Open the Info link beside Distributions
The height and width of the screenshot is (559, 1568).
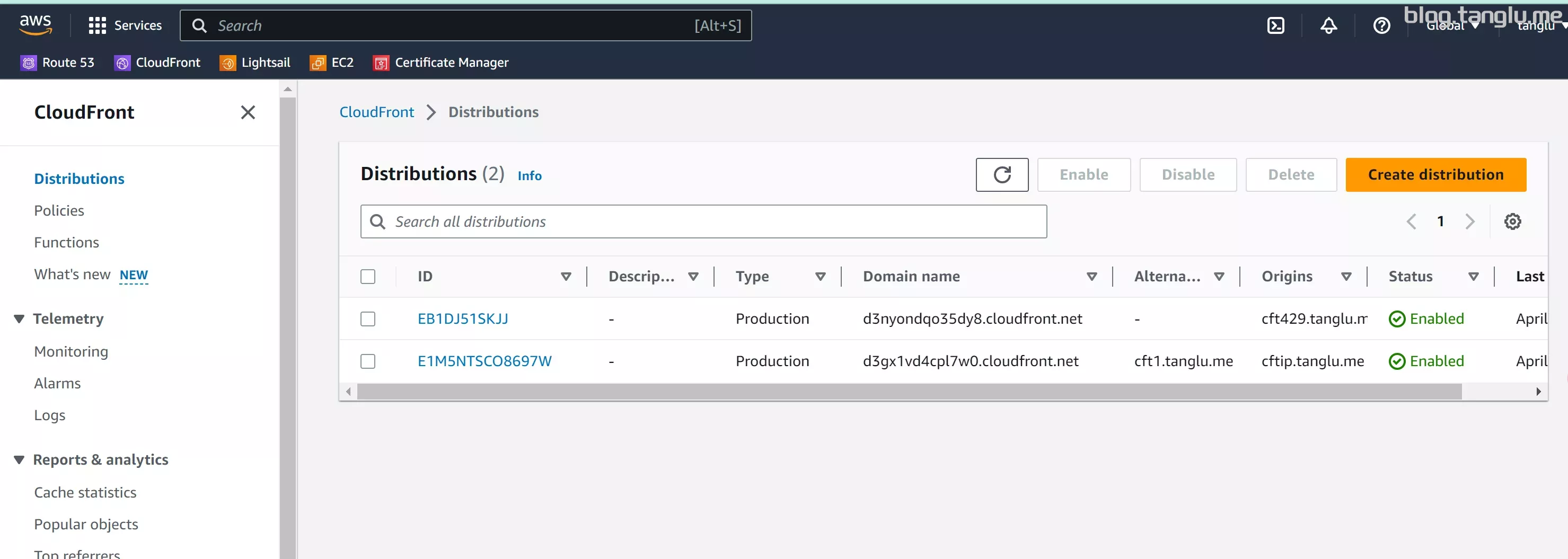coord(529,176)
